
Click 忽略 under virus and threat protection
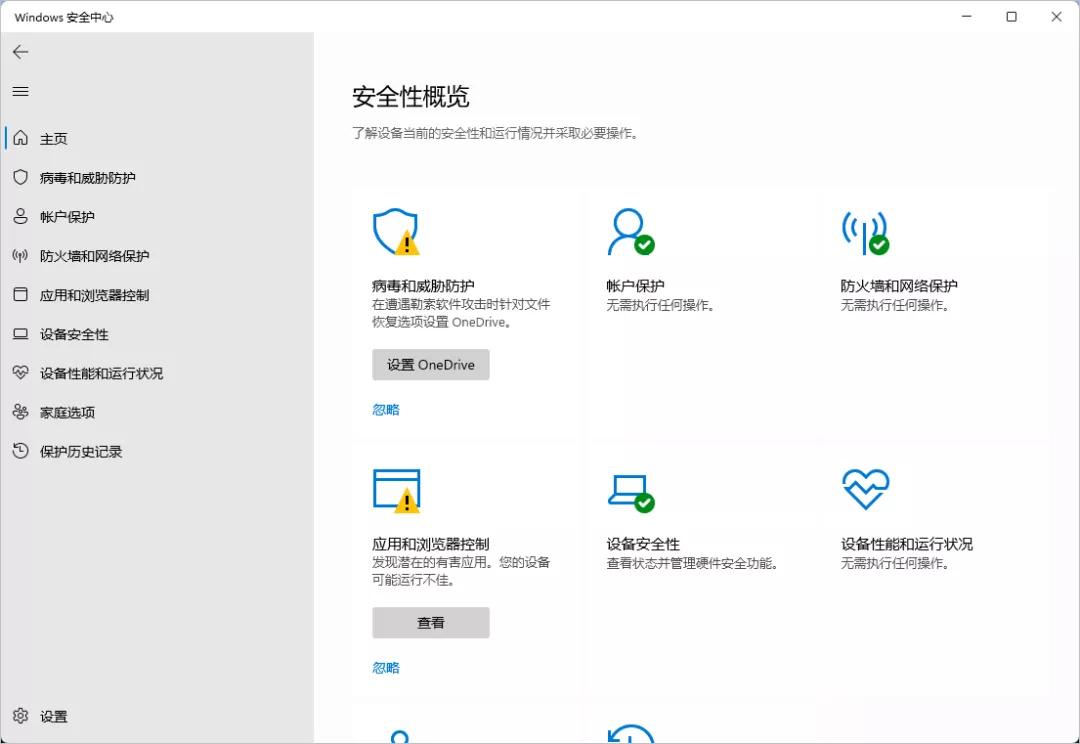tap(386, 409)
